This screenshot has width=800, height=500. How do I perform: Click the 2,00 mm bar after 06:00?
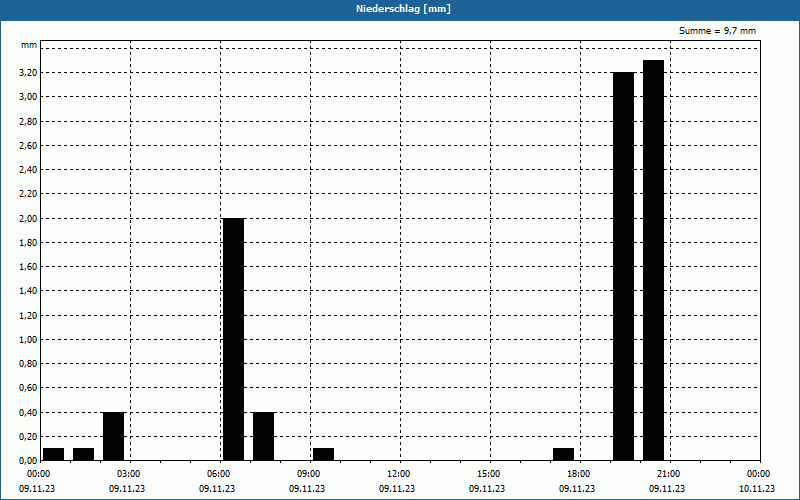234,339
